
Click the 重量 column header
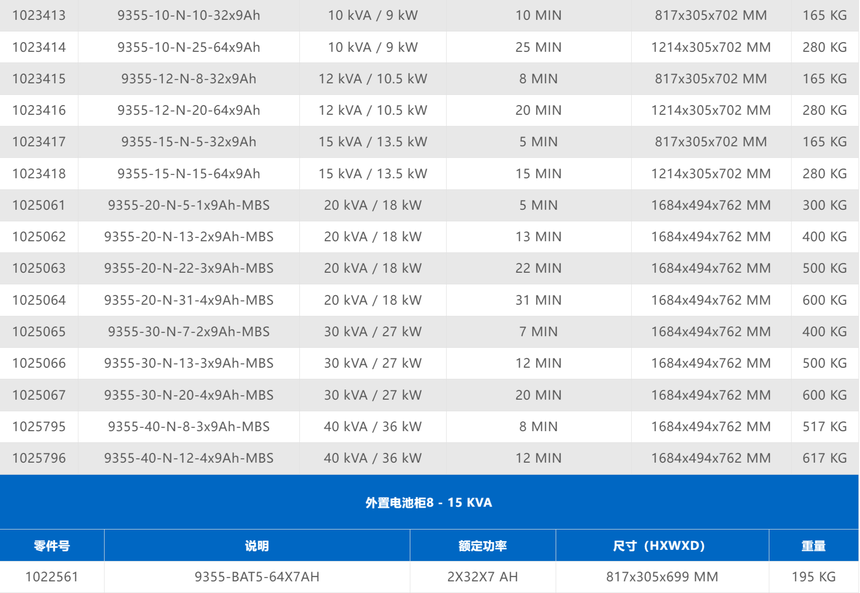(x=814, y=546)
